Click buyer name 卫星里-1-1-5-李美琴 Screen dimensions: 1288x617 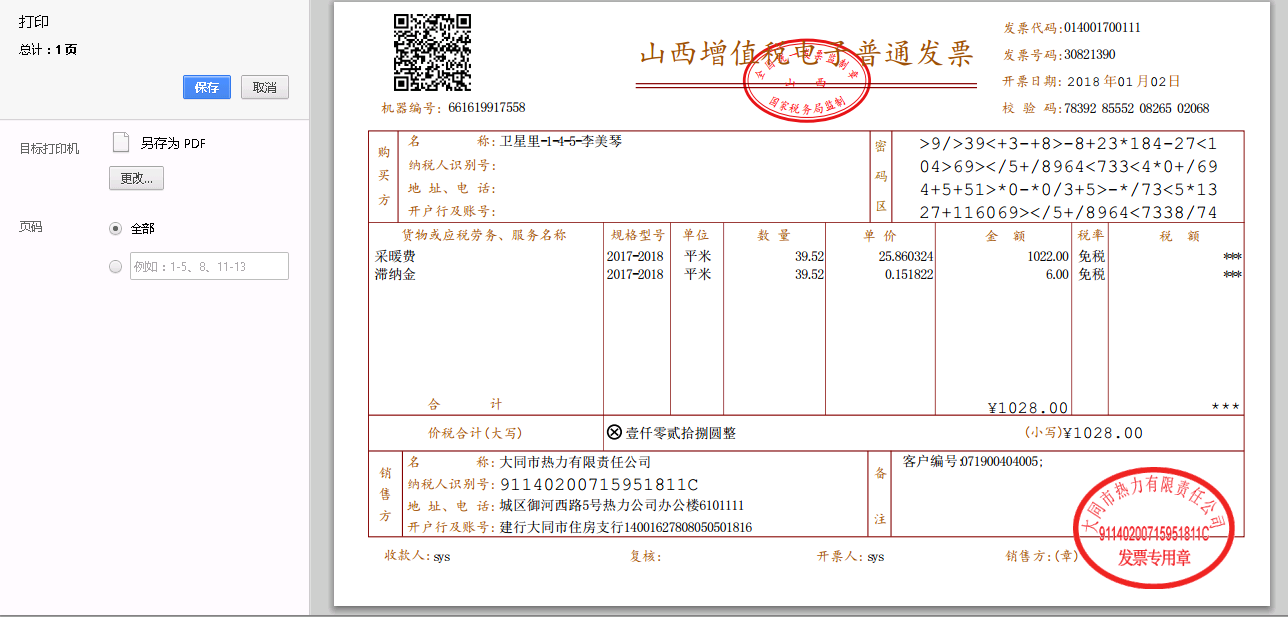[561, 142]
